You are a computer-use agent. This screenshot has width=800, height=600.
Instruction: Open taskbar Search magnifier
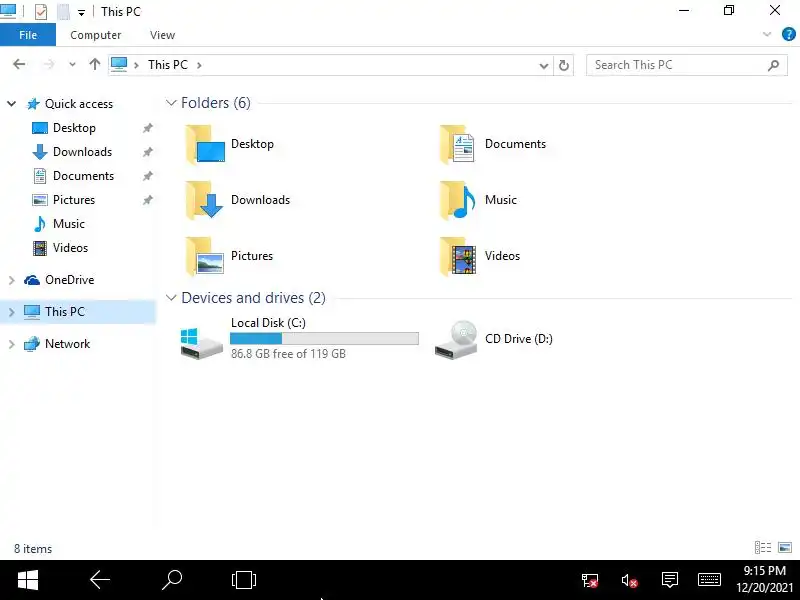(x=172, y=580)
